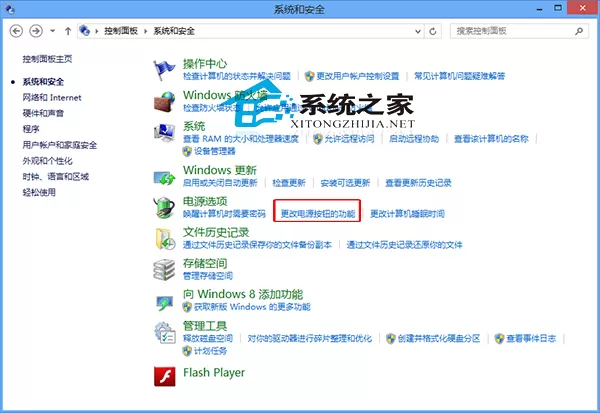
Task: Expand the address bar history dropdown
Action: pos(418,31)
